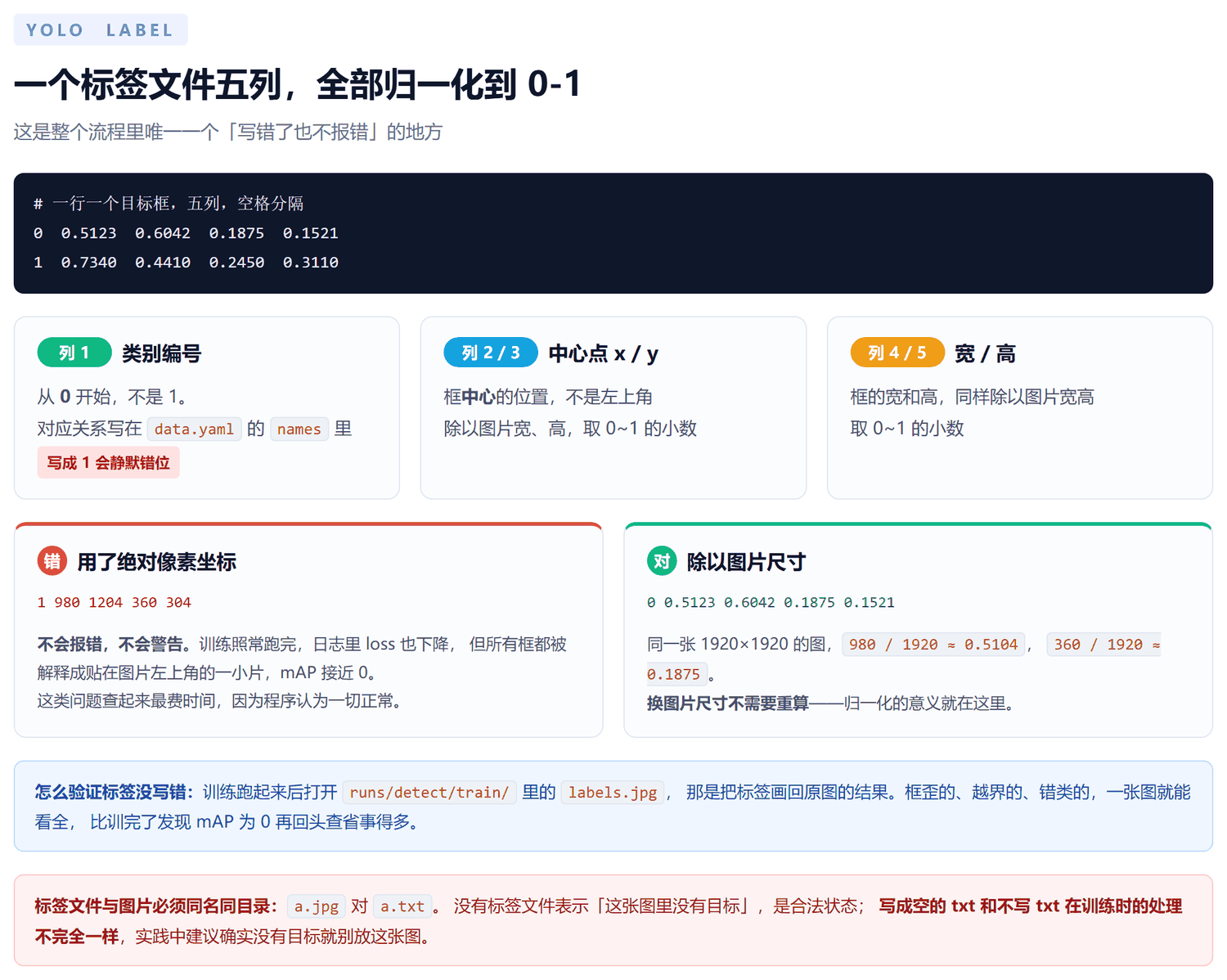The image size is (1227, 980).
Task: Click the line 除以图片宽、高，取 0~1 的小数
Action: (570, 429)
